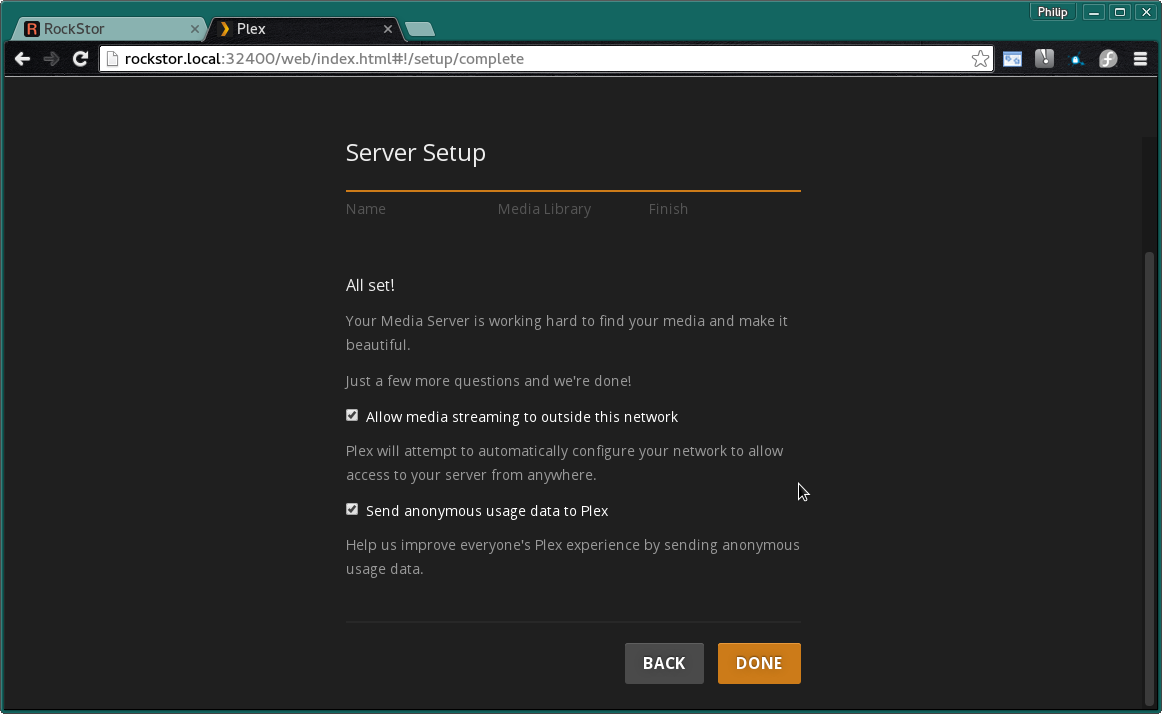
Task: Click the first extension icon beside the star
Action: tap(1012, 59)
